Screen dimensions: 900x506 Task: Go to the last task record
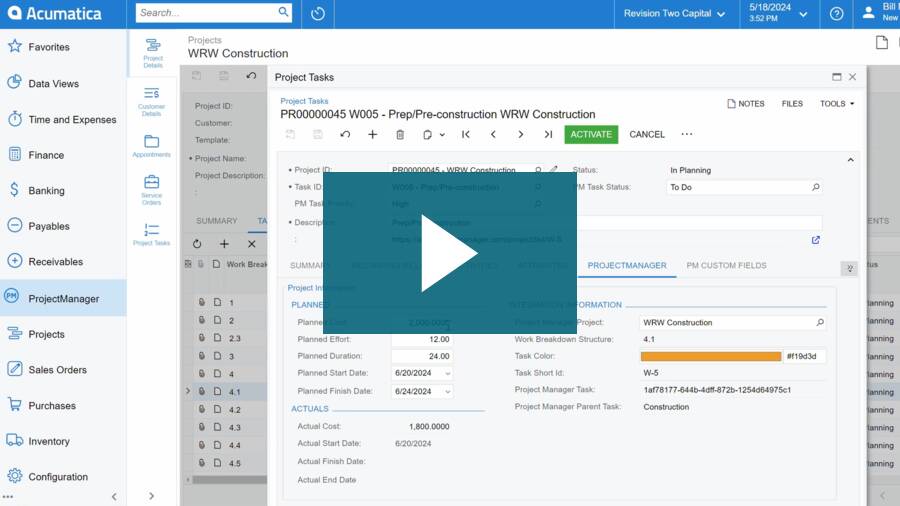coord(548,134)
